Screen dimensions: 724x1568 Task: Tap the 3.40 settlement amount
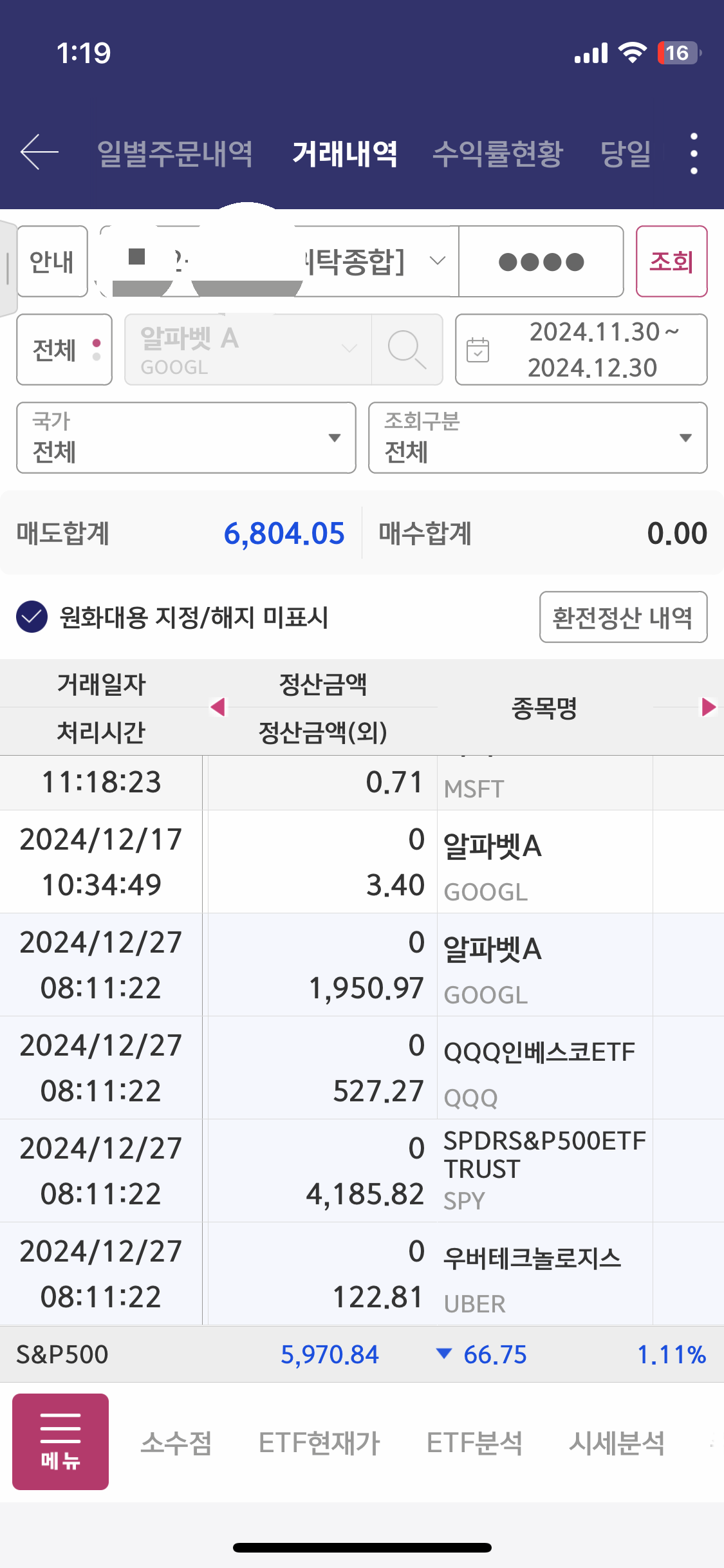tap(395, 885)
